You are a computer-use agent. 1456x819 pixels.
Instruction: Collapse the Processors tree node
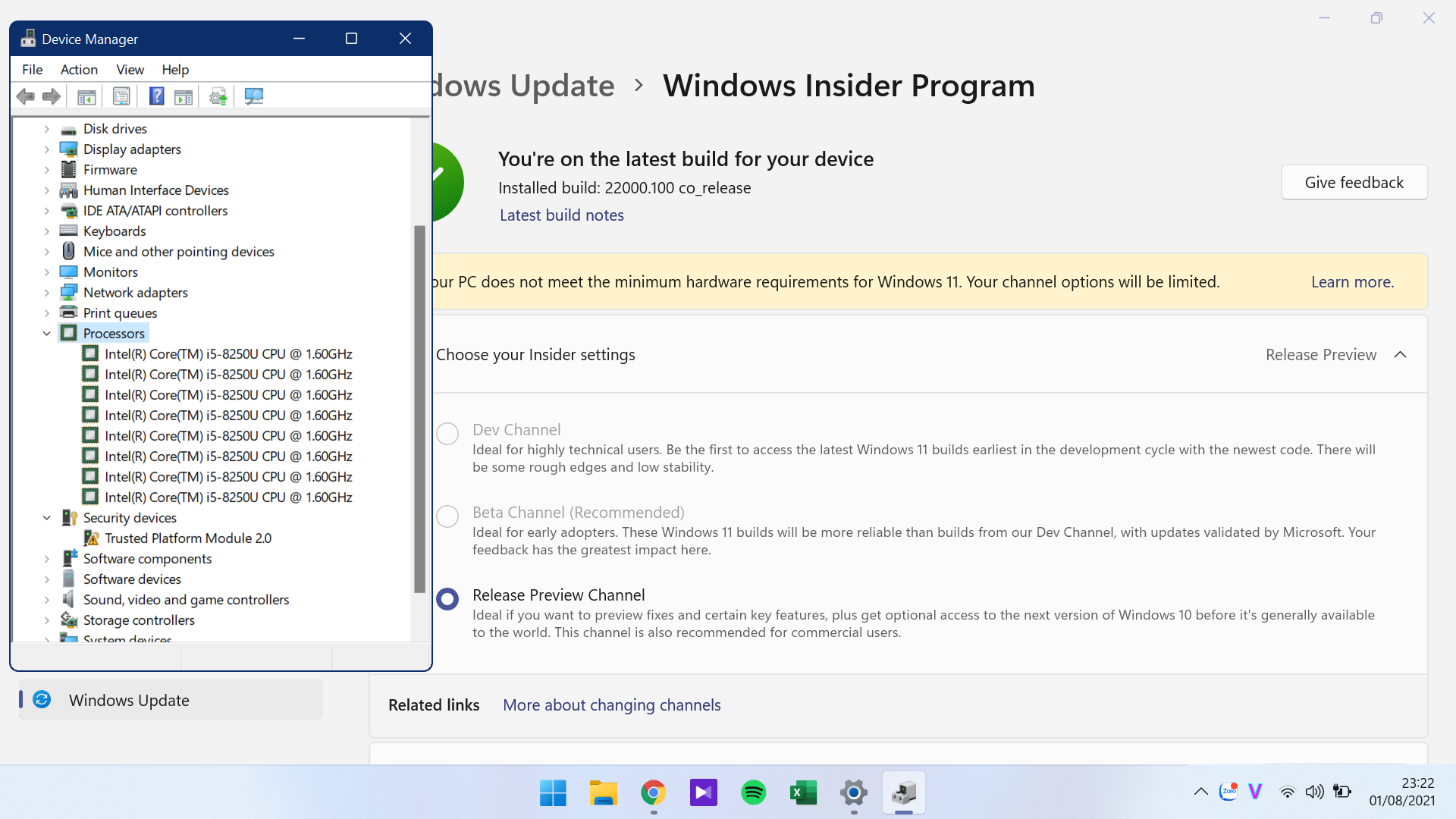47,333
